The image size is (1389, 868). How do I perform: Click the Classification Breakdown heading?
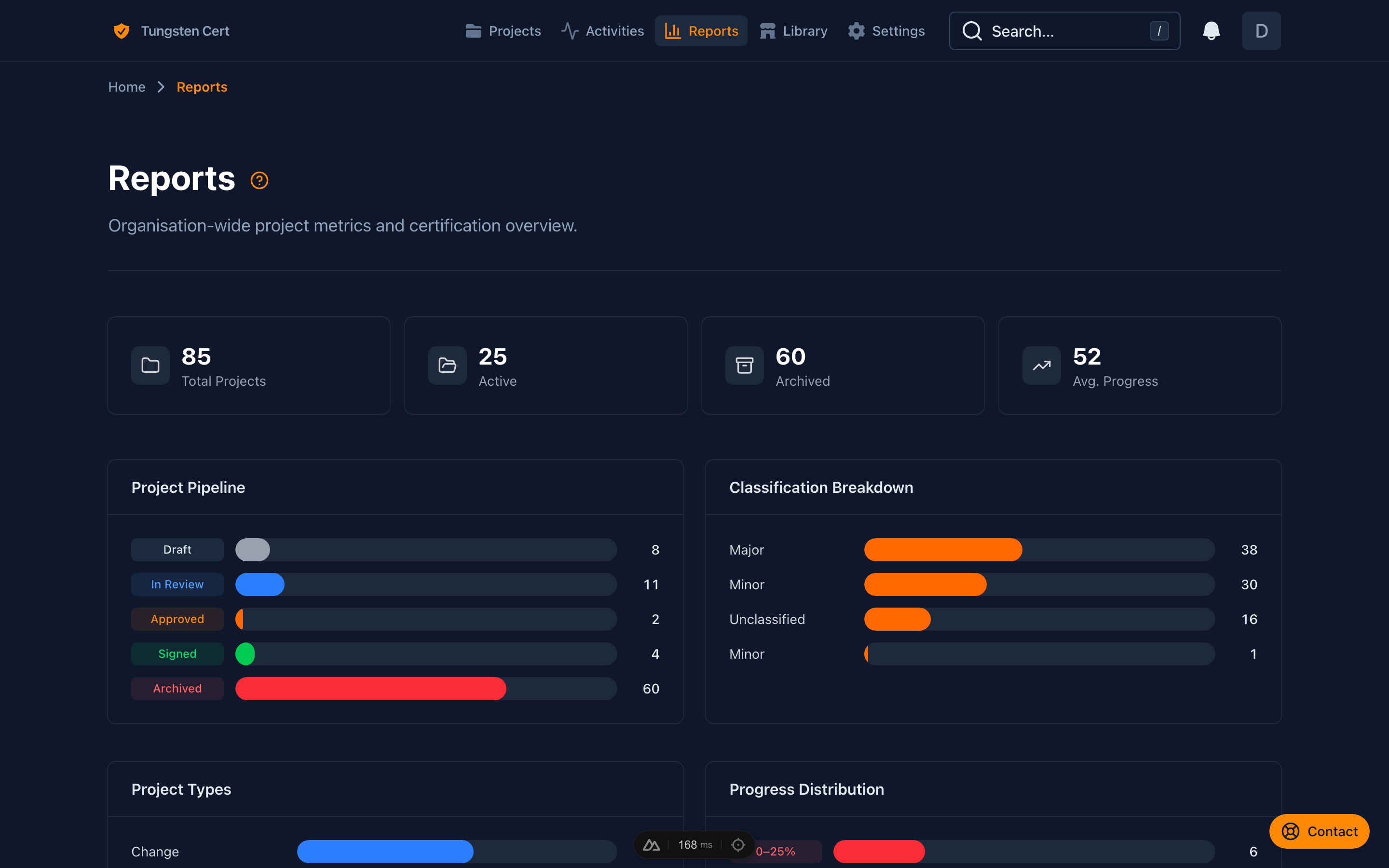coord(821,488)
